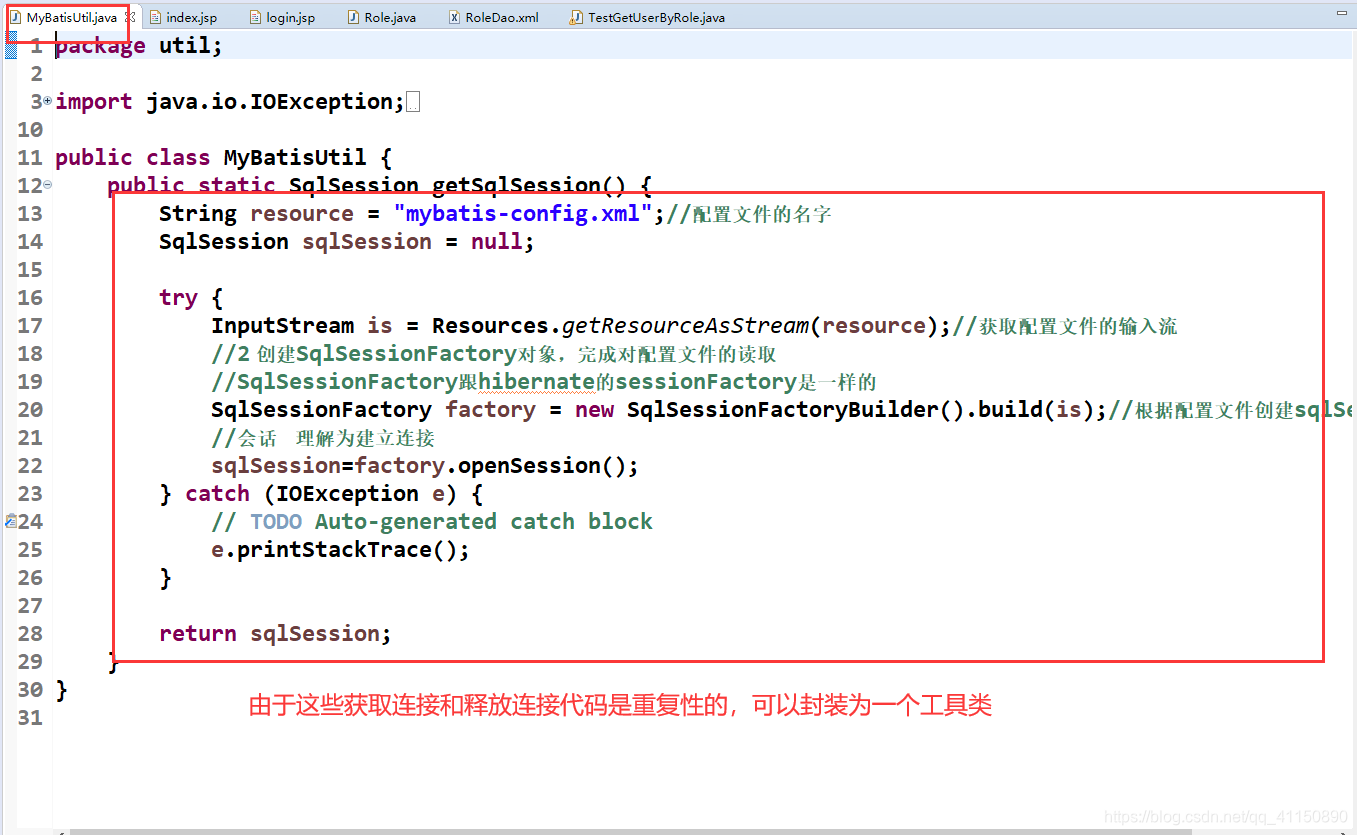Click line number 15 in the gutter
Screen dimensions: 1357x835
(30, 269)
